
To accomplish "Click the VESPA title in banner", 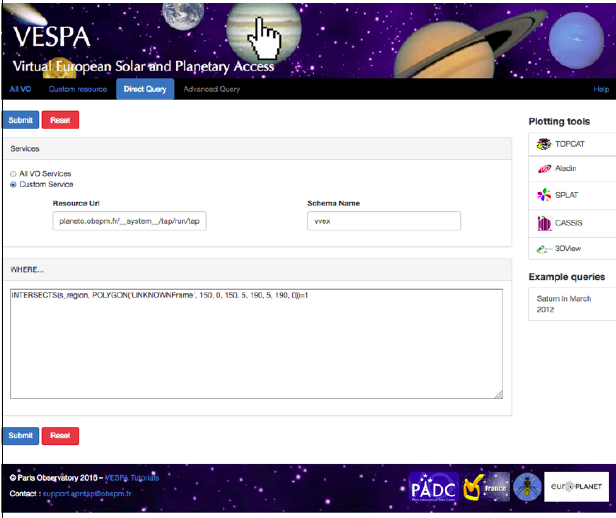I will pos(51,37).
